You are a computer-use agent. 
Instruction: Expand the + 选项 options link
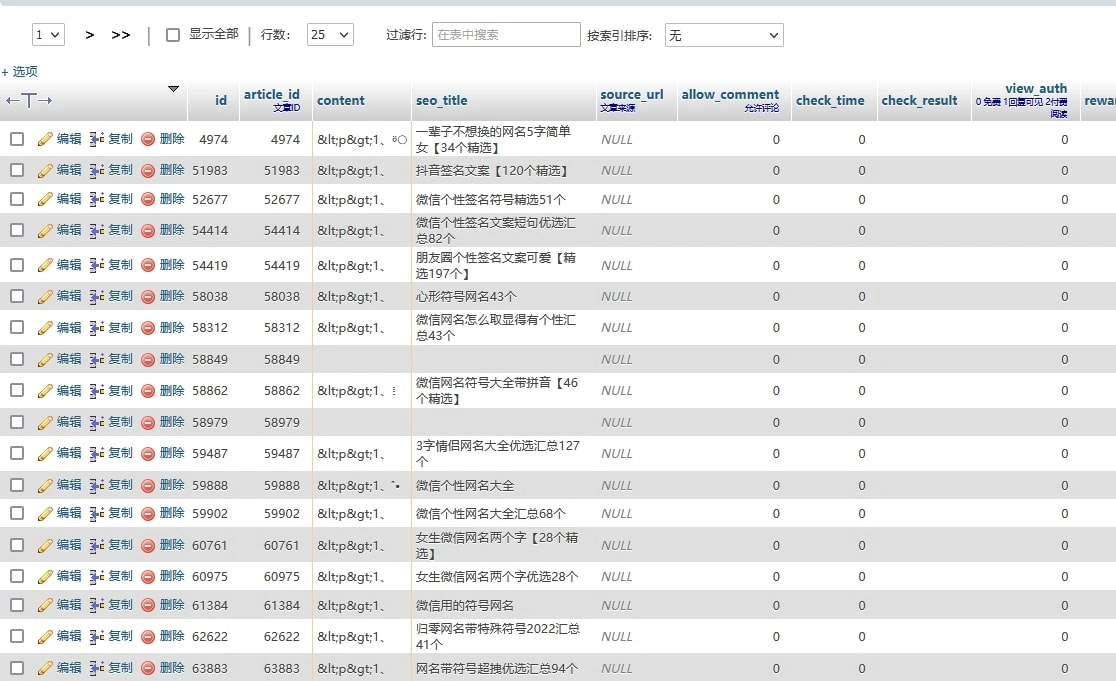20,72
